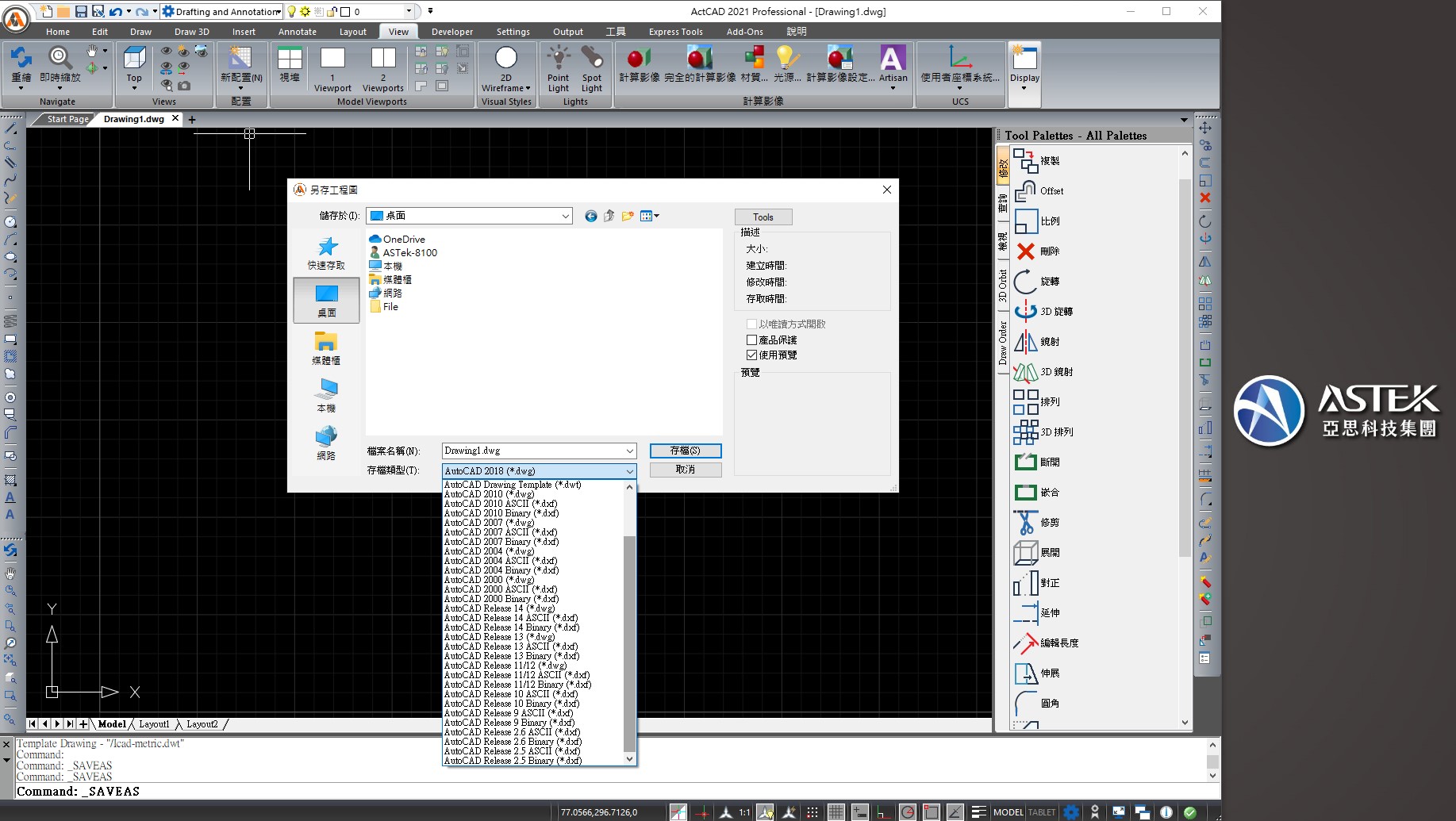Click the 2 Viewports icon
Screen dimensions: 1456x821
tap(382, 60)
